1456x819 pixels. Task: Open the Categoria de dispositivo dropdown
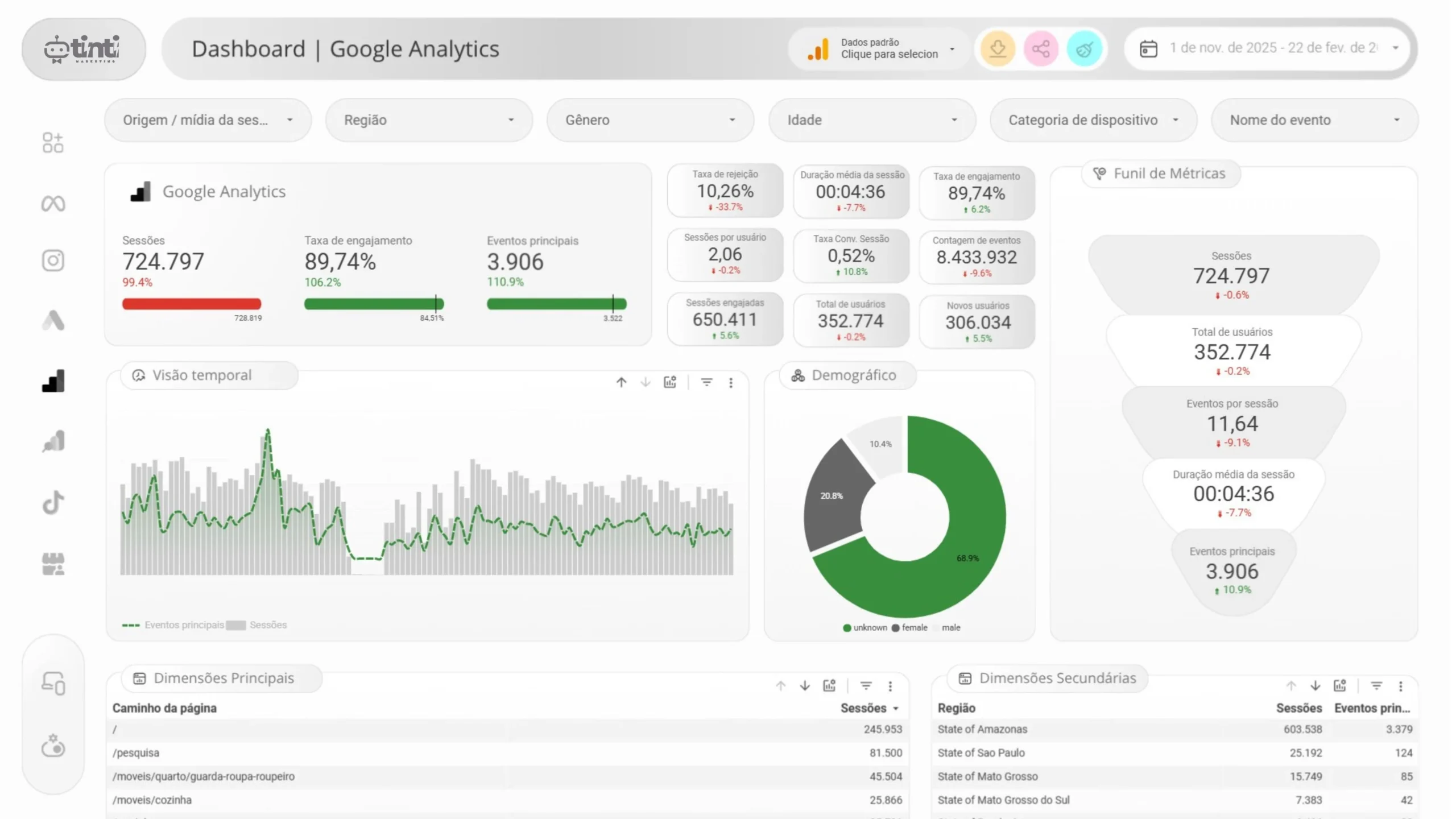point(1093,120)
